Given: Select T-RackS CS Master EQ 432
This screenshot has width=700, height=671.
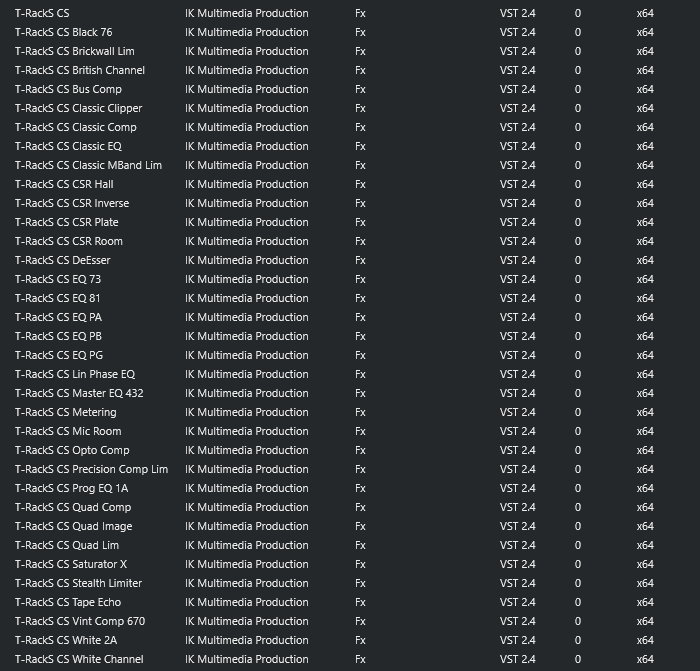Looking at the screenshot, I should coord(79,393).
